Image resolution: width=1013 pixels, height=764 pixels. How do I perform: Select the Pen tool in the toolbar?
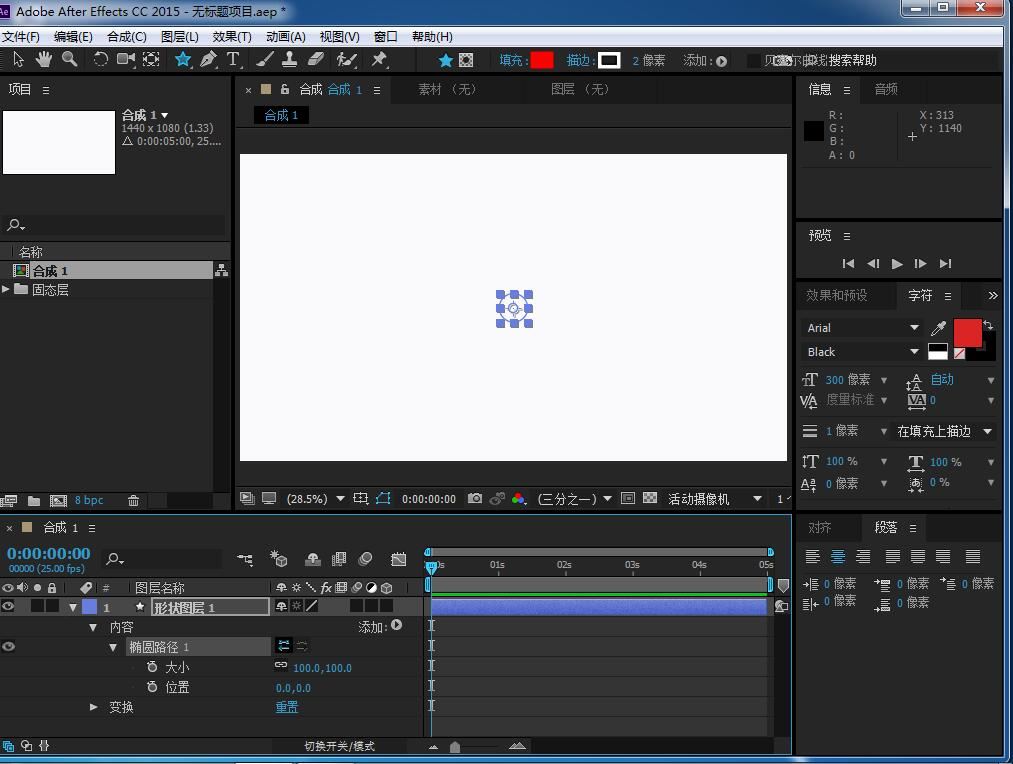coord(208,60)
